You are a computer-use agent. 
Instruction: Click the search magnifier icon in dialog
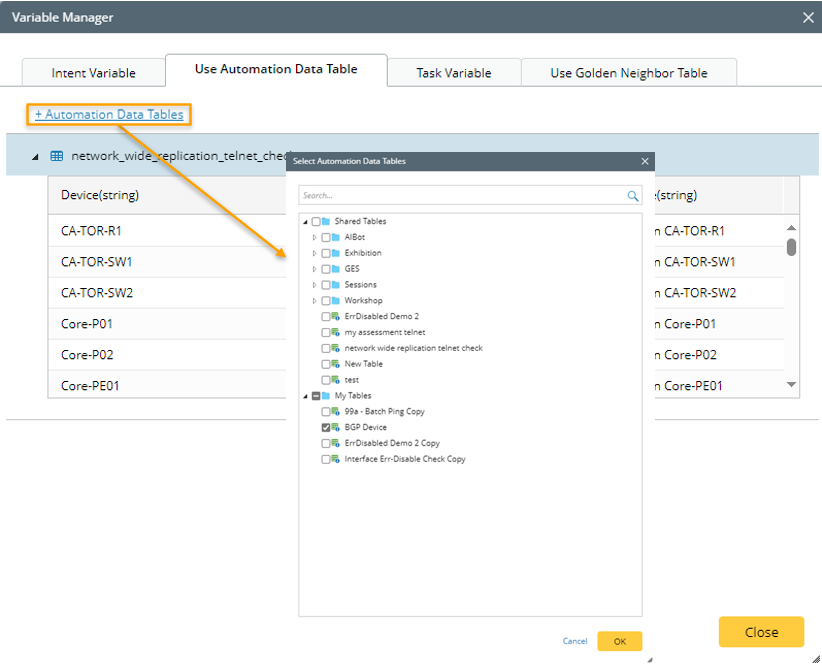click(632, 196)
